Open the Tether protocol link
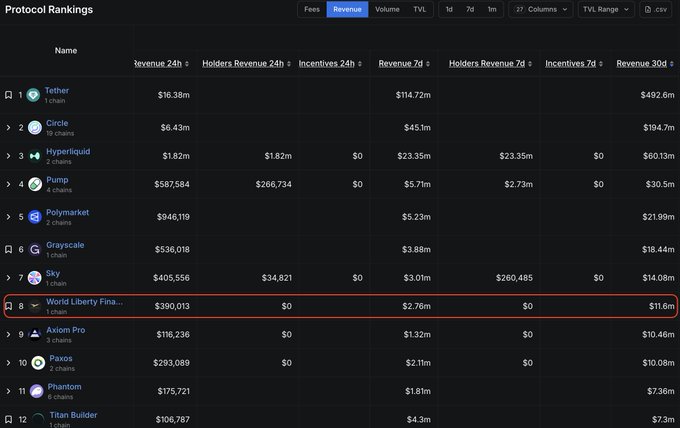The width and height of the screenshot is (680, 428). tap(57, 91)
